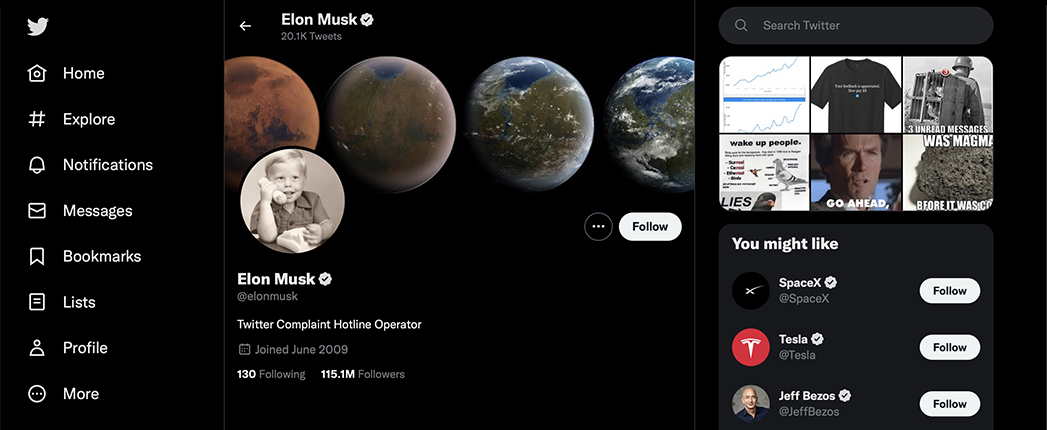Screen dimensions: 1047x430
Task: Open Bookmarks ribbon icon
Action: pos(37,256)
